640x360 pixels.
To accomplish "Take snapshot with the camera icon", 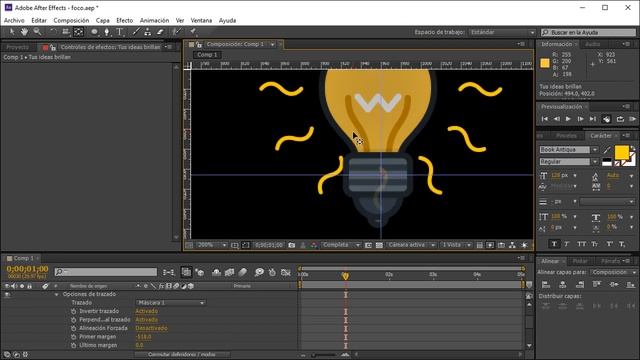I will tap(291, 245).
